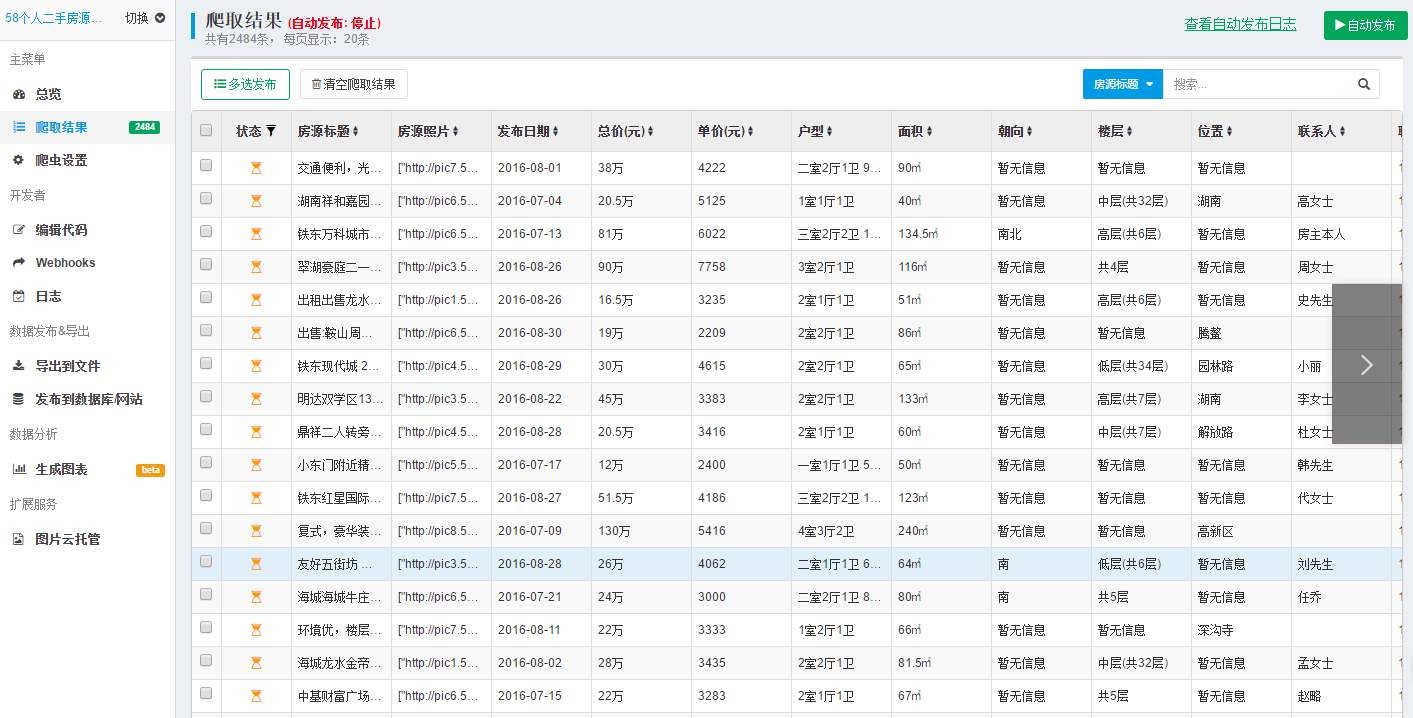Check the row for 友好五街坊 listing
Image resolution: width=1413 pixels, height=718 pixels.
pos(206,562)
